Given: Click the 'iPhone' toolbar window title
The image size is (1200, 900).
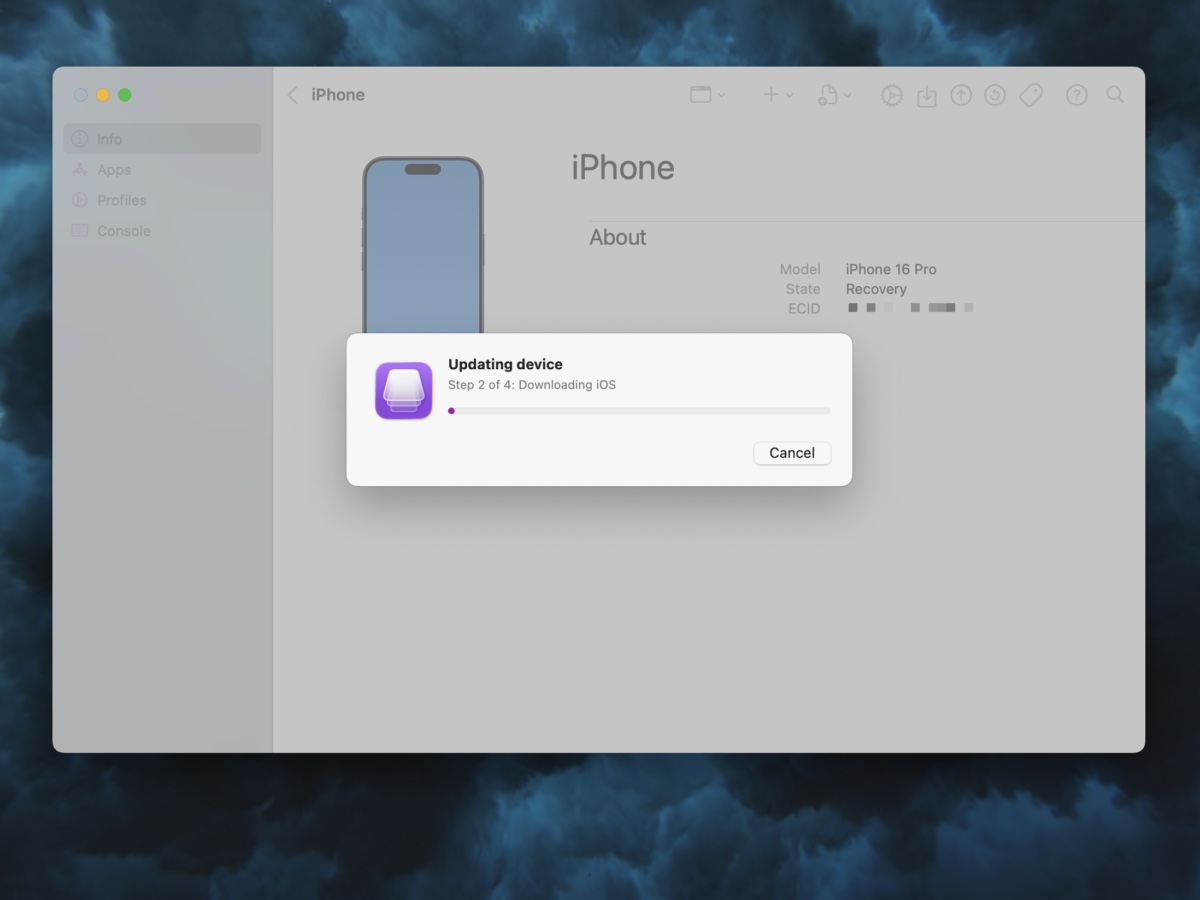Looking at the screenshot, I should (x=338, y=95).
